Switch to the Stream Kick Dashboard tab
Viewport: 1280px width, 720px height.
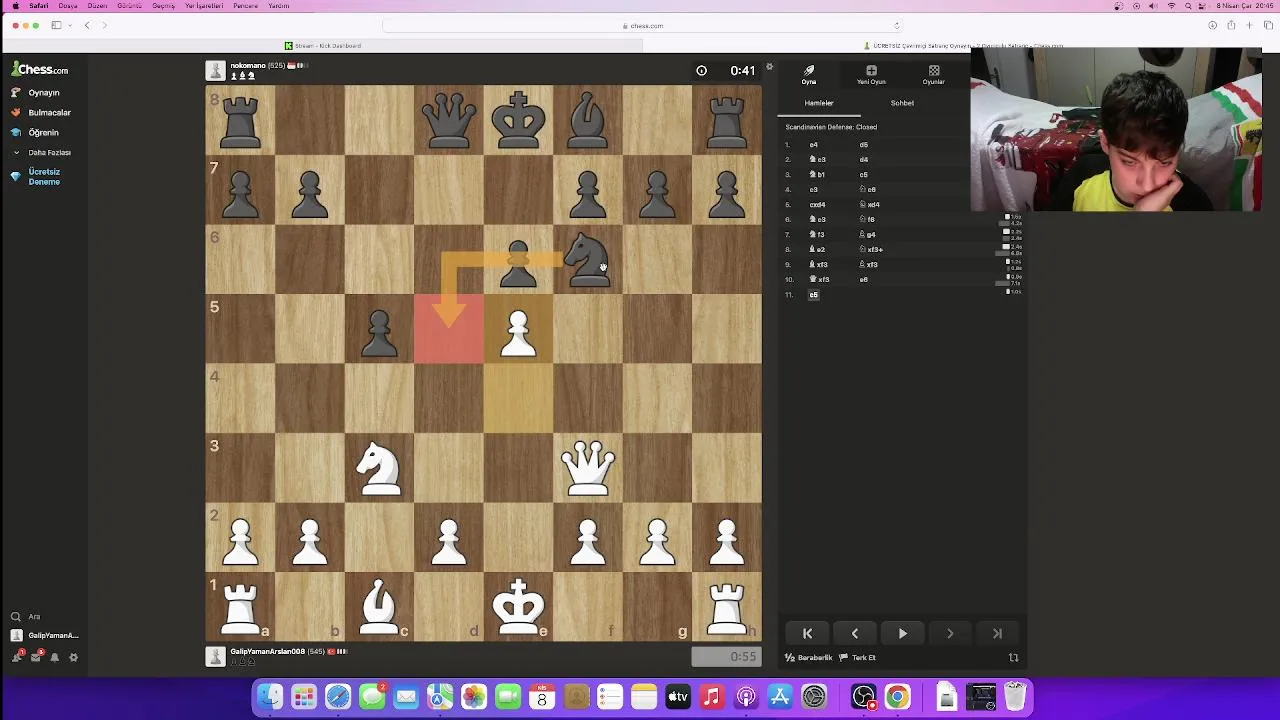323,46
